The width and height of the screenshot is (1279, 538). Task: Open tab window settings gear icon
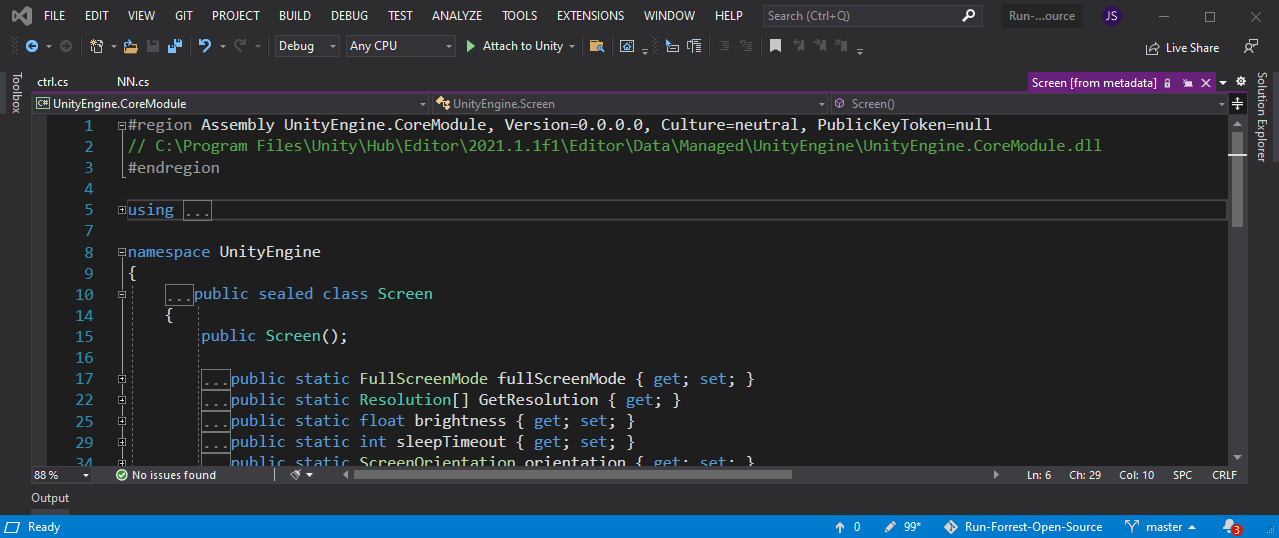(1241, 82)
